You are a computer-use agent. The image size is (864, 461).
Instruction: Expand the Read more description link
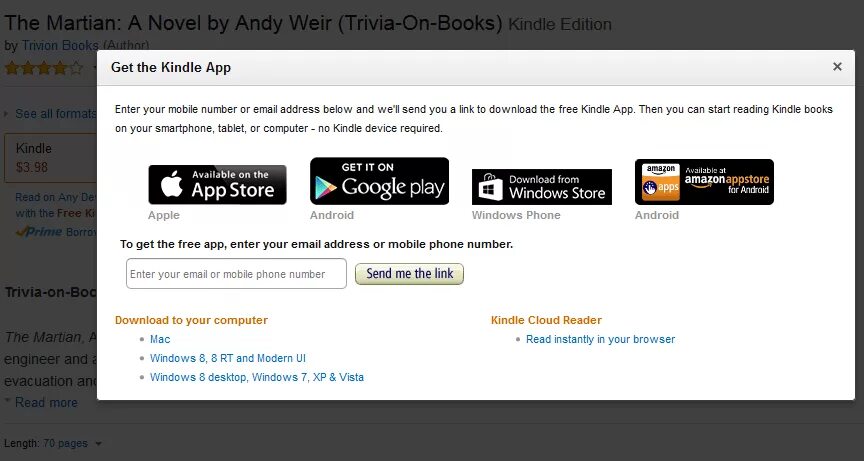coord(46,403)
